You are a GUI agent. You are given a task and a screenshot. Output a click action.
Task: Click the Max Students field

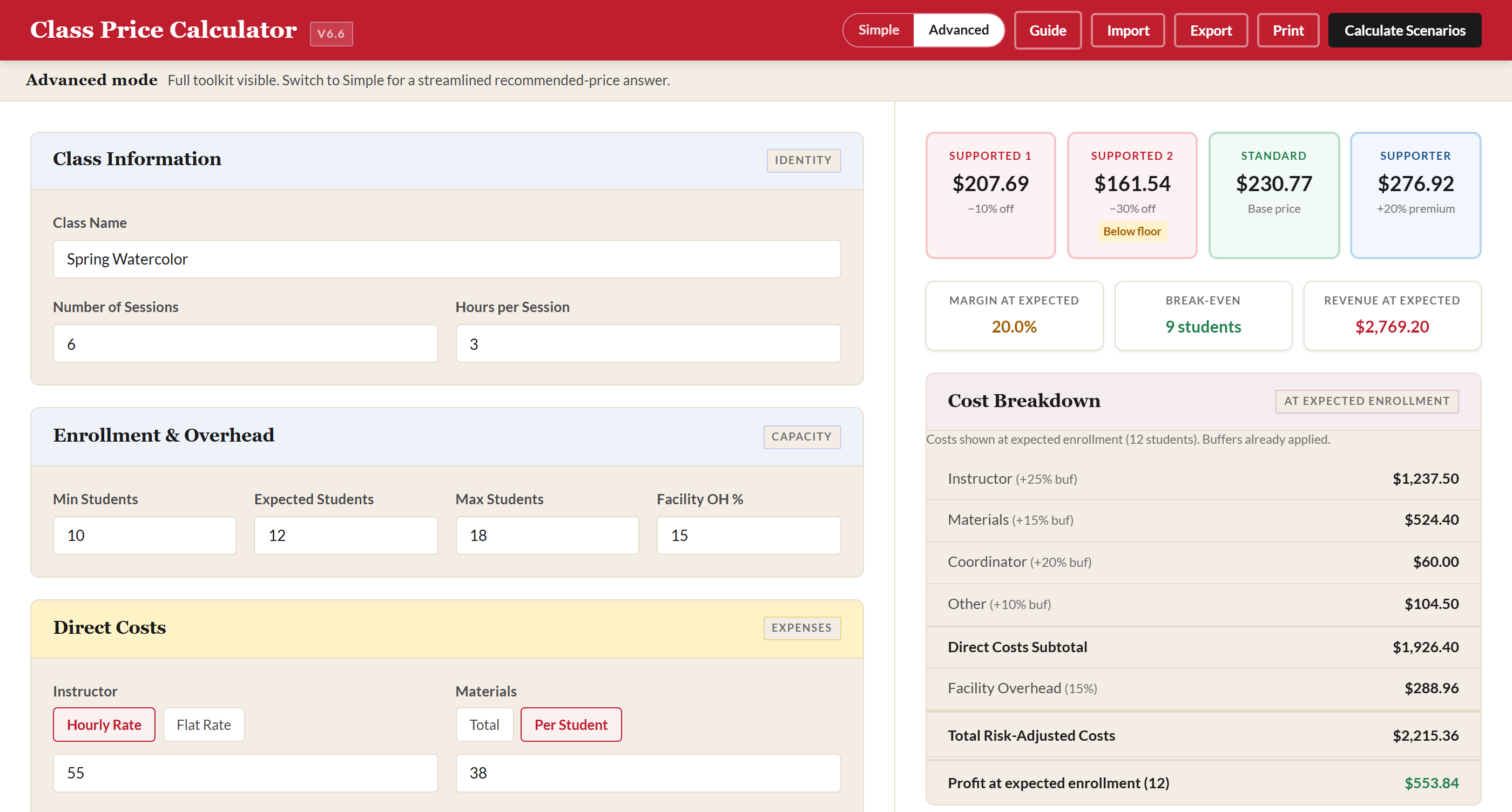(547, 535)
